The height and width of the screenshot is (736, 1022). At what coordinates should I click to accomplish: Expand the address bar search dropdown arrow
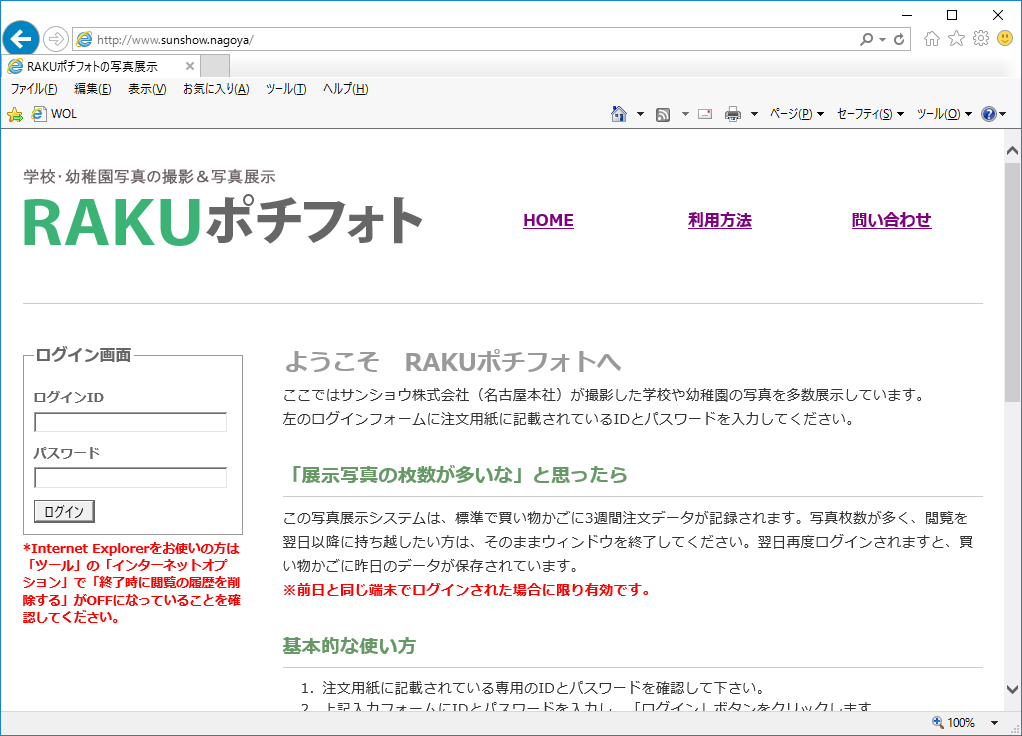click(882, 40)
